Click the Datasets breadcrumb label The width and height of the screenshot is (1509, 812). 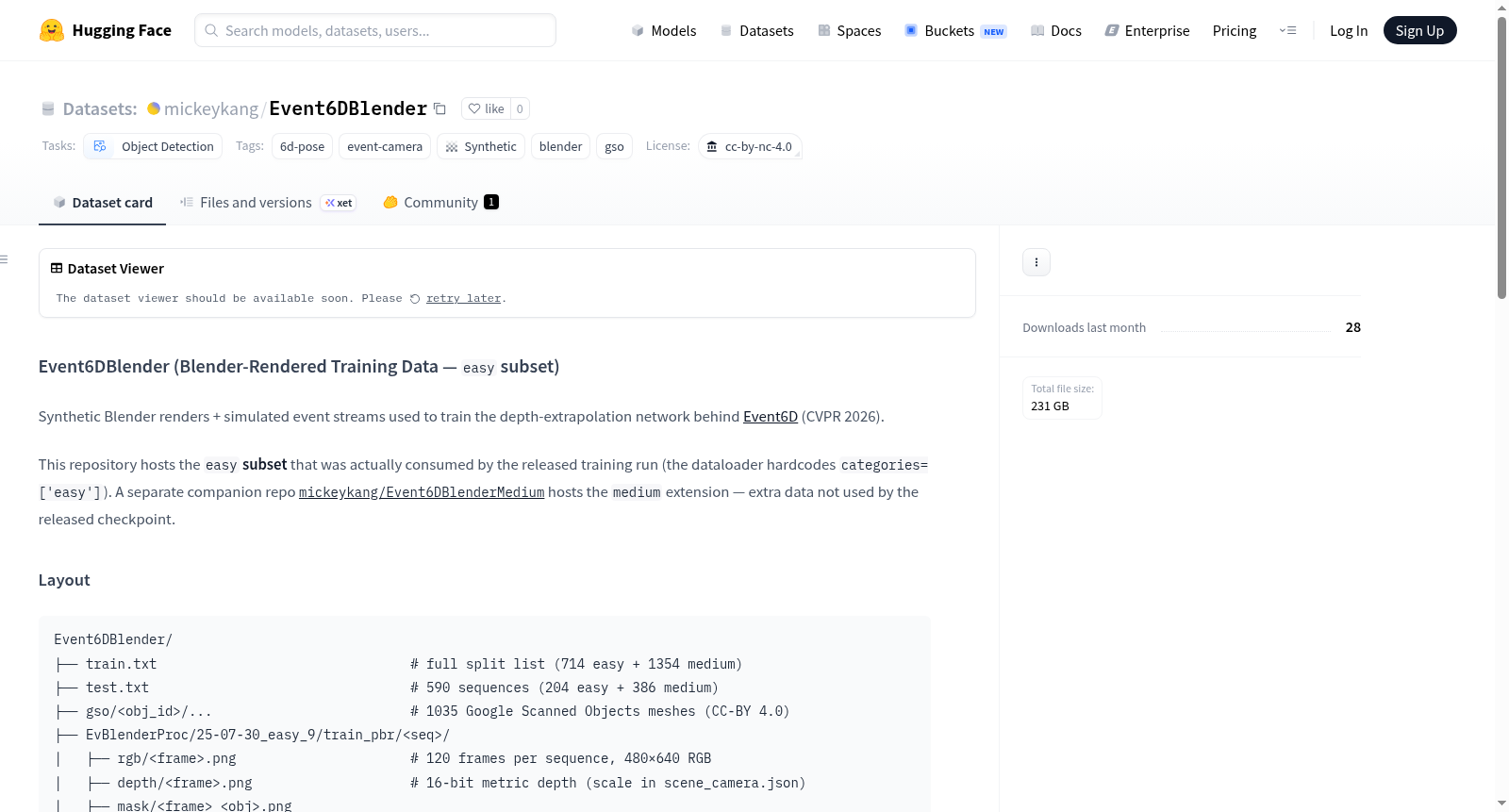(99, 108)
